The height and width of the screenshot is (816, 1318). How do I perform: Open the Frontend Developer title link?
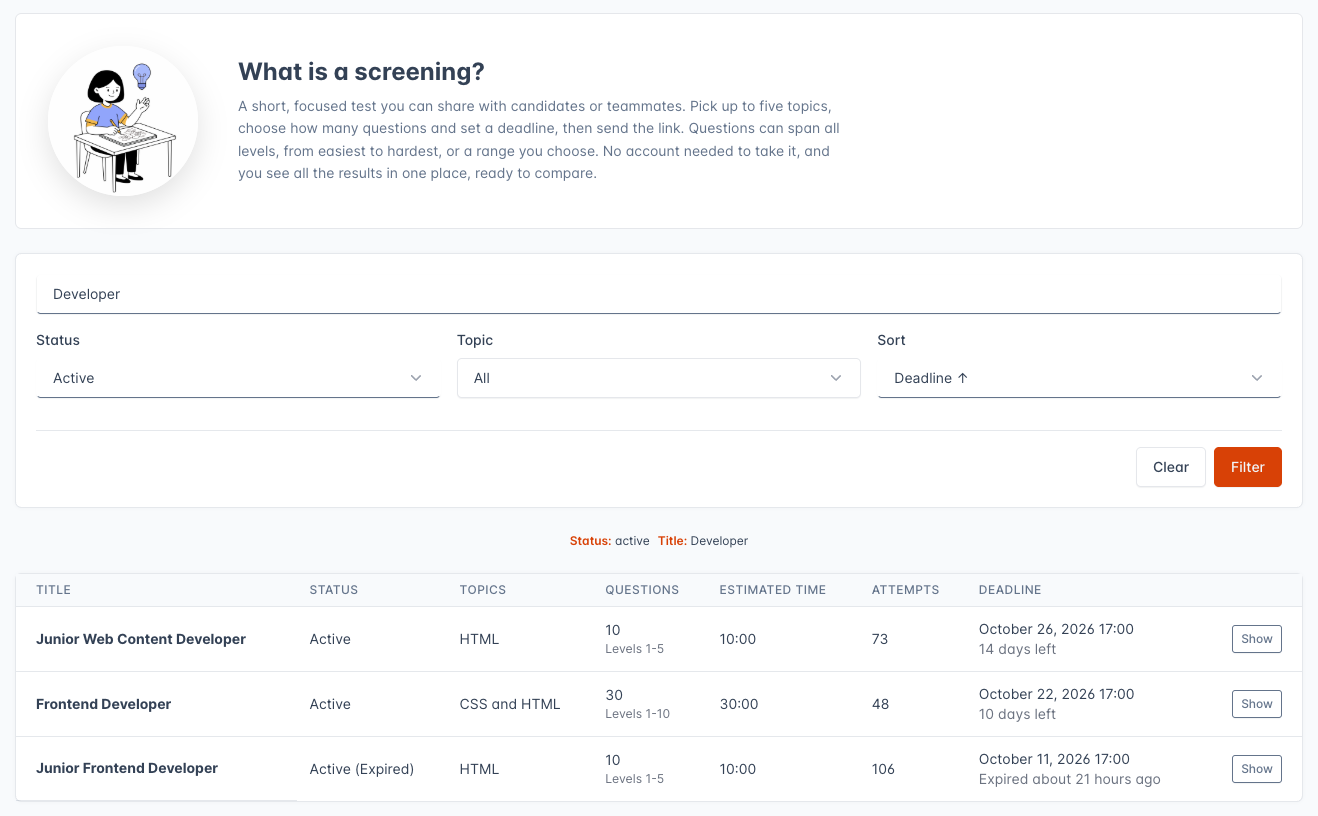point(104,704)
